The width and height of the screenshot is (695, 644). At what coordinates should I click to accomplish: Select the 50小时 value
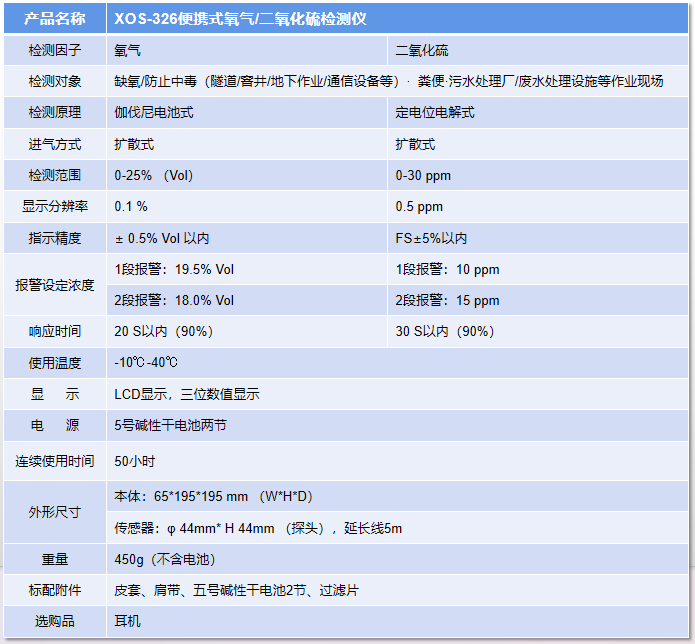(135, 461)
